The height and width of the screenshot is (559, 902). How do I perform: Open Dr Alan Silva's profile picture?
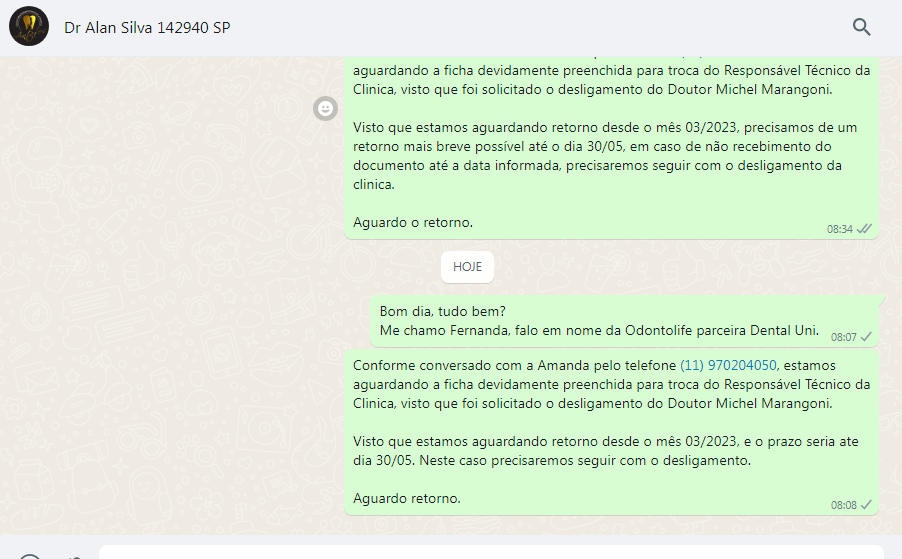29,26
